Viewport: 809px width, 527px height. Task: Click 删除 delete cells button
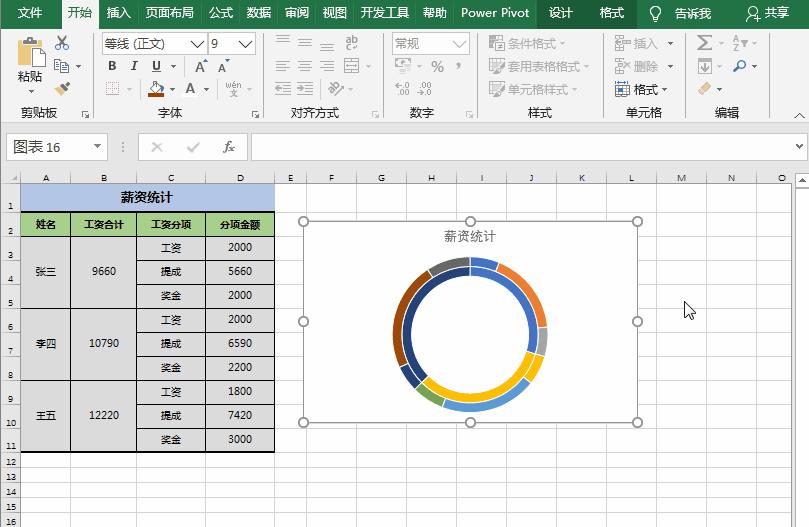(637, 66)
